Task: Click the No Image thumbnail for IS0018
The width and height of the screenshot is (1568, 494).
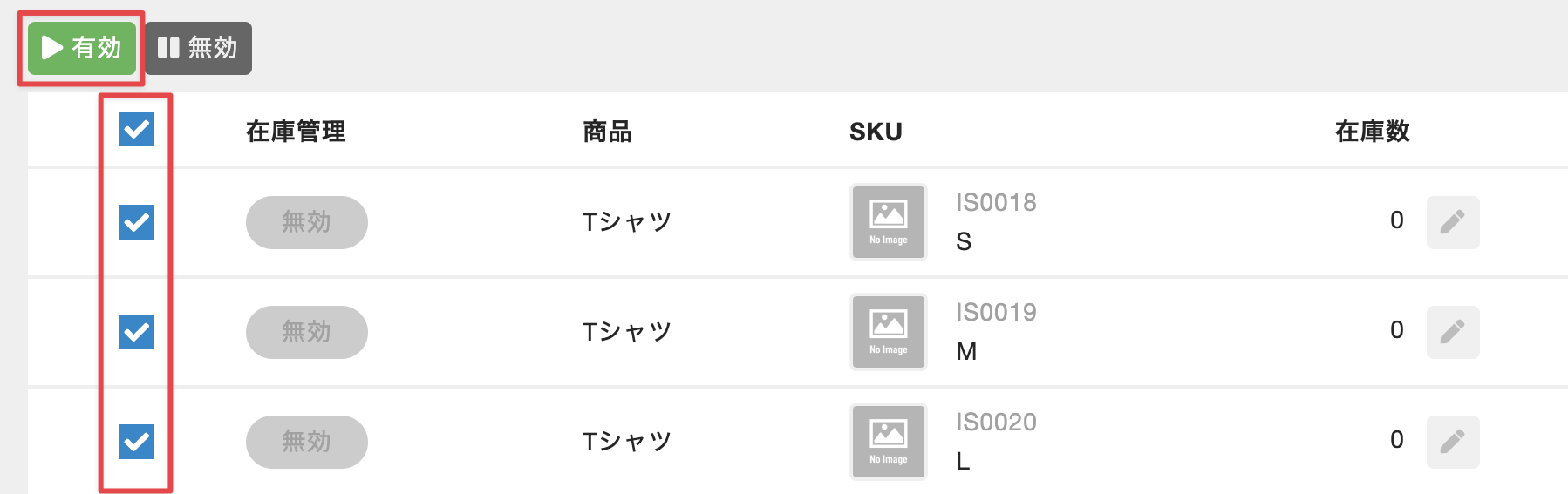Action: click(x=888, y=222)
